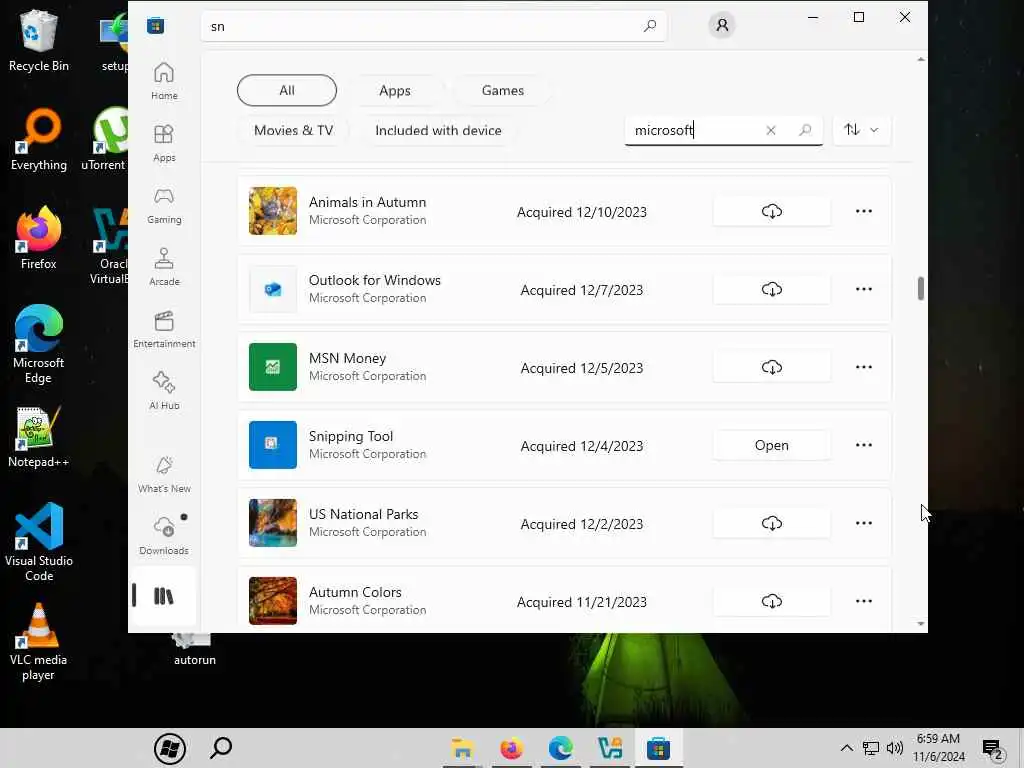Click the Autumn Colors thumbnail
This screenshot has width=1024, height=768.
pos(273,601)
